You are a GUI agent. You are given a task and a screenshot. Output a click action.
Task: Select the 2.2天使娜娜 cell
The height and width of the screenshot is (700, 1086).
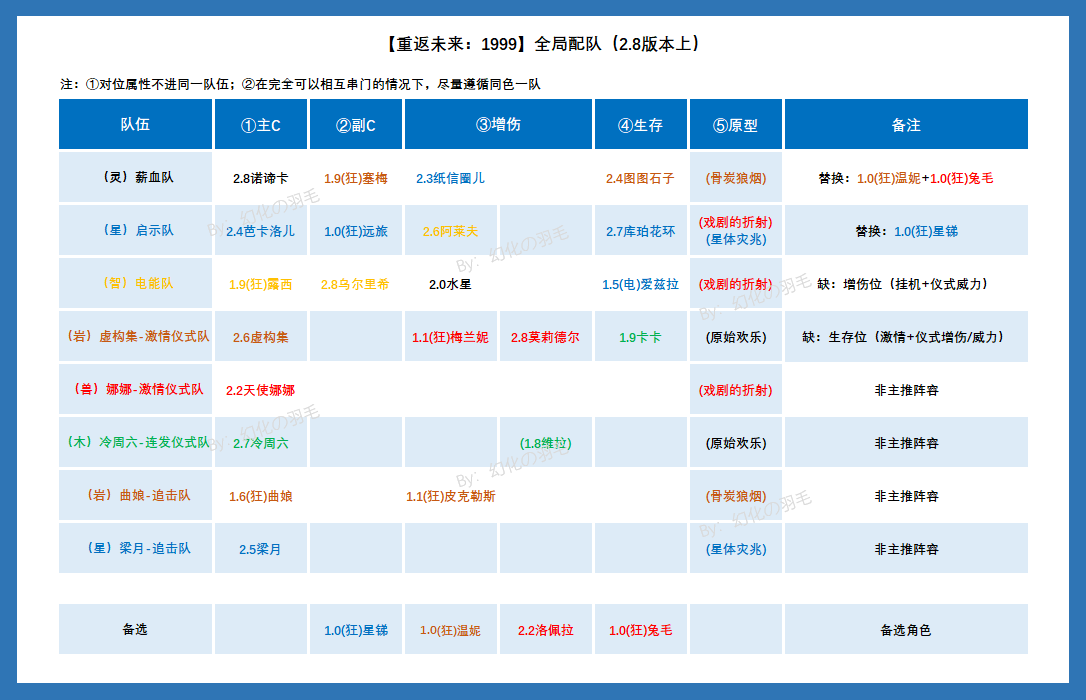pyautogui.click(x=260, y=390)
